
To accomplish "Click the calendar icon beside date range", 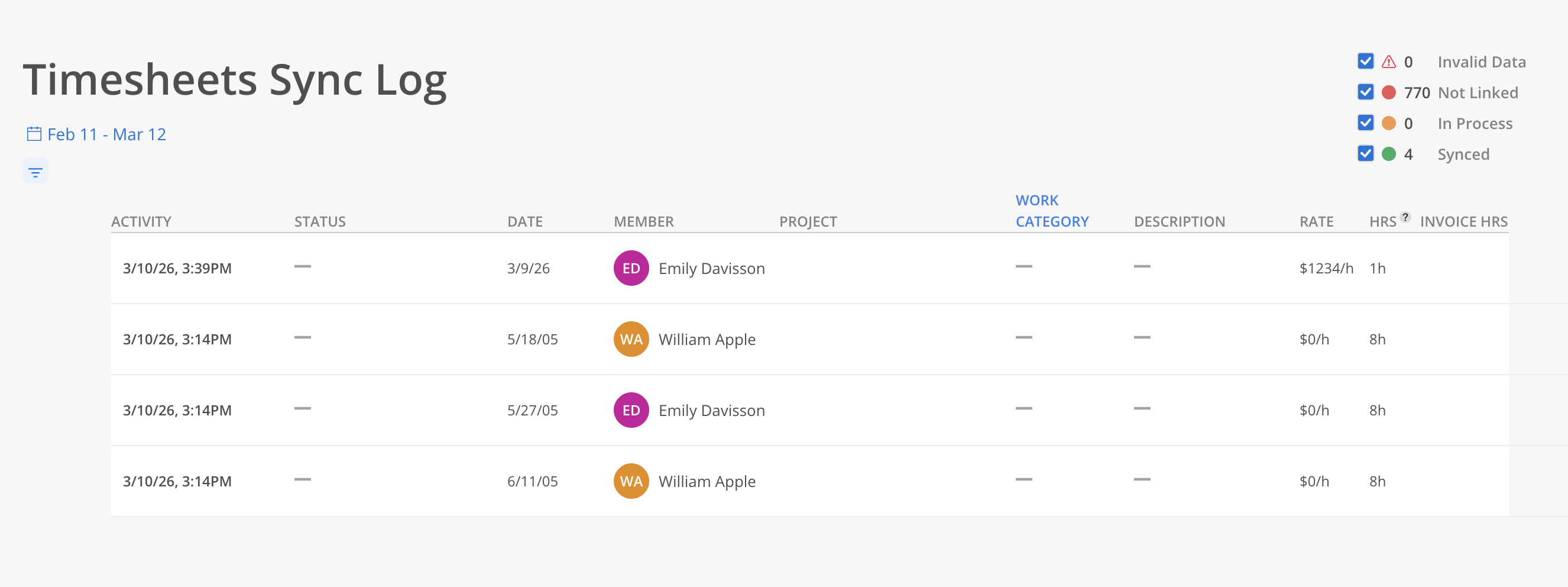I will tap(34, 134).
